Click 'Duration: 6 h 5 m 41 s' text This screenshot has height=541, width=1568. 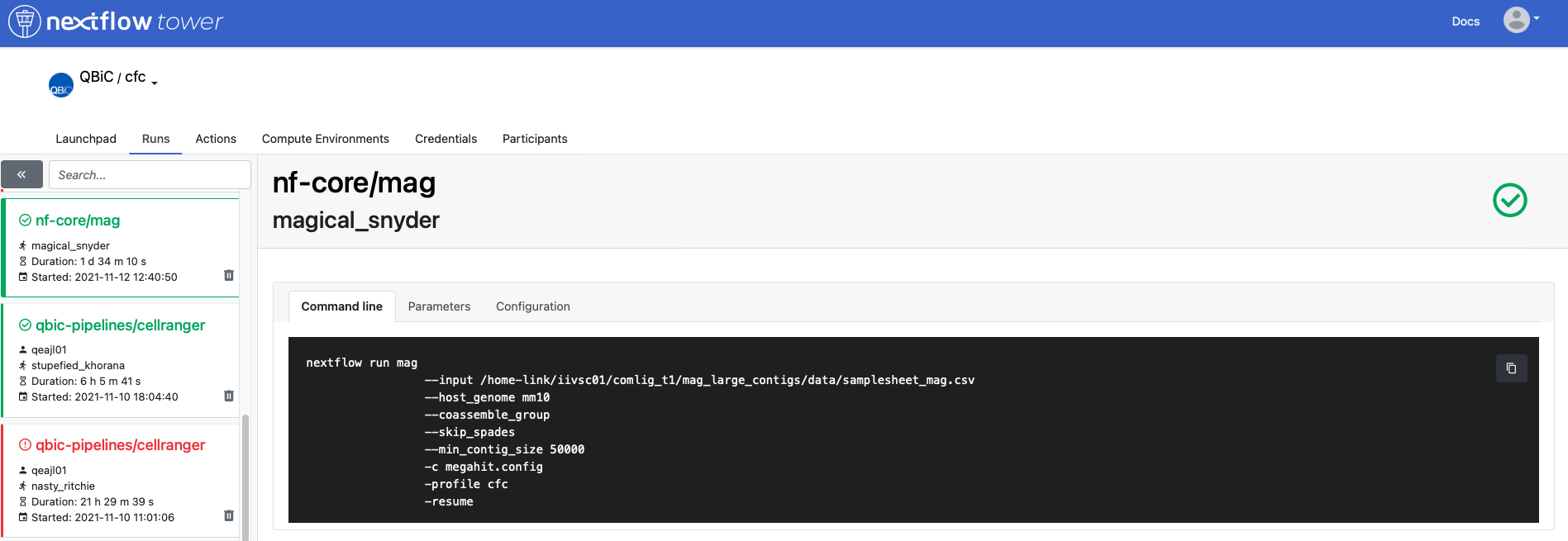(86, 381)
